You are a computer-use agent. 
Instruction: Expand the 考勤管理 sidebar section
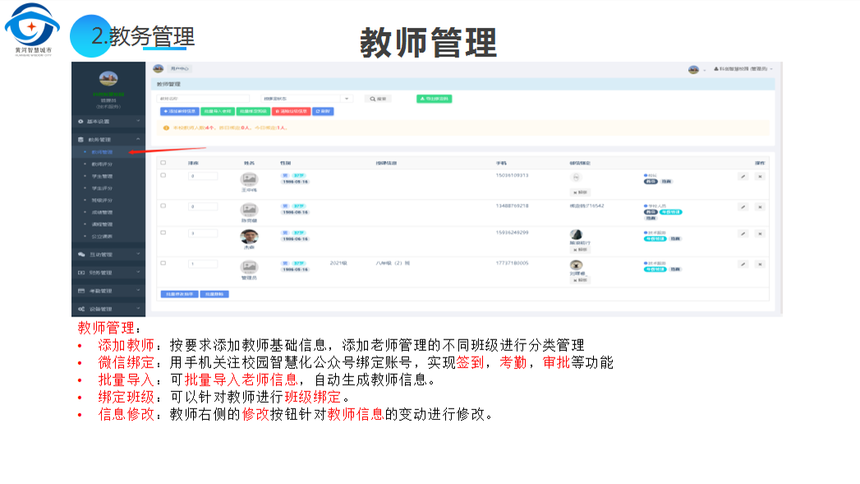[108, 291]
